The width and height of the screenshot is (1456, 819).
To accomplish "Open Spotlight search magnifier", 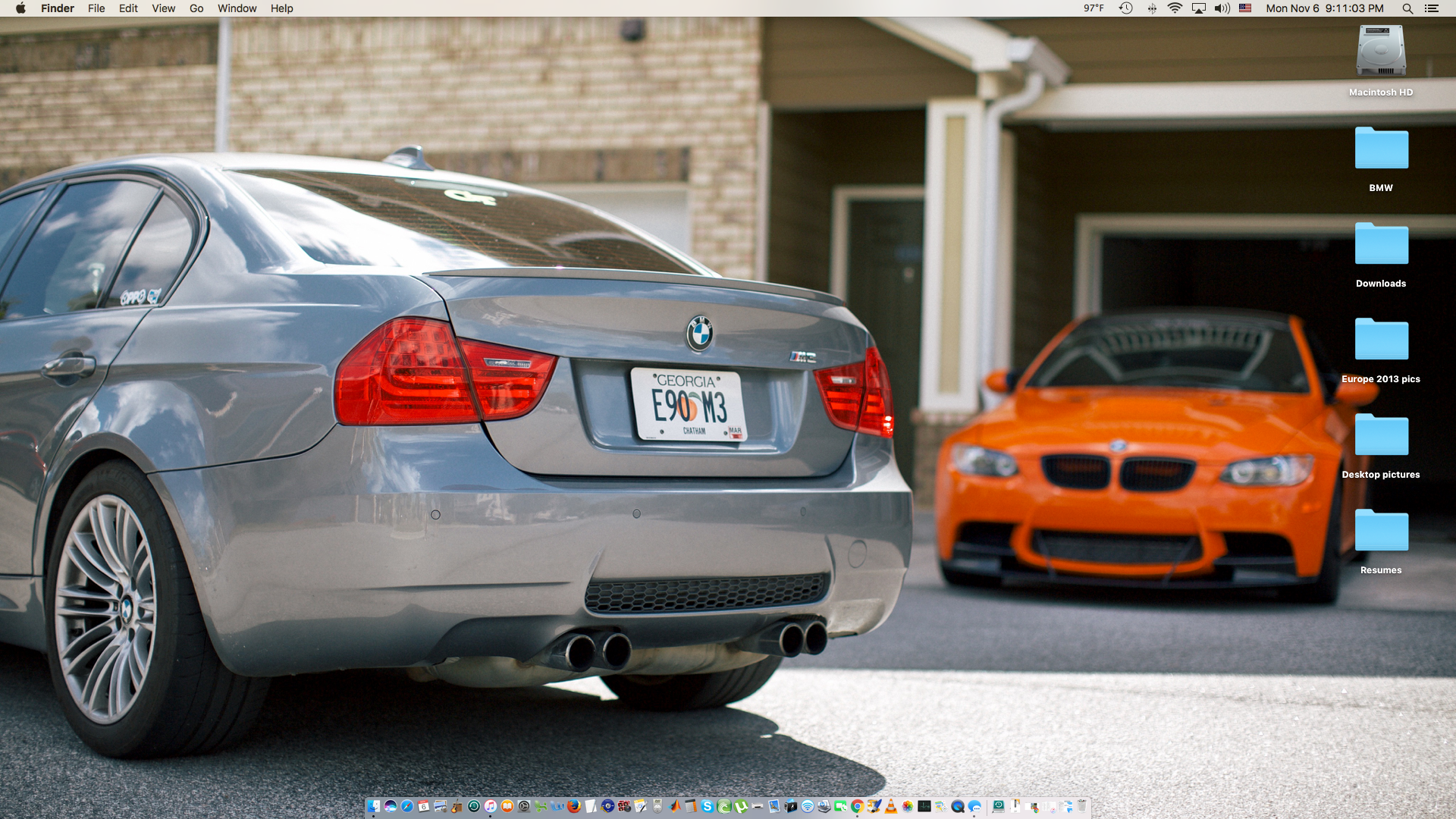I will pyautogui.click(x=1407, y=8).
